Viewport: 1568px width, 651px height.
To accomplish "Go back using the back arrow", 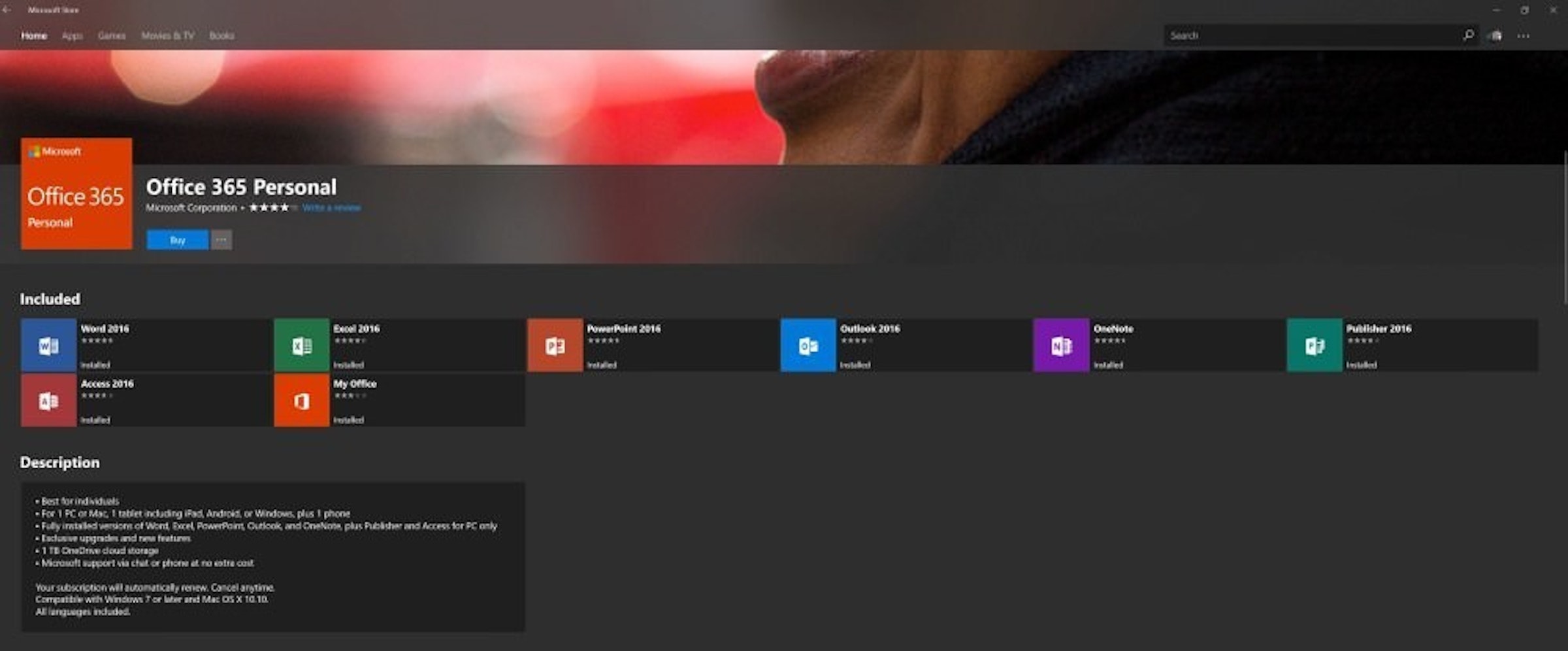I will (x=7, y=10).
